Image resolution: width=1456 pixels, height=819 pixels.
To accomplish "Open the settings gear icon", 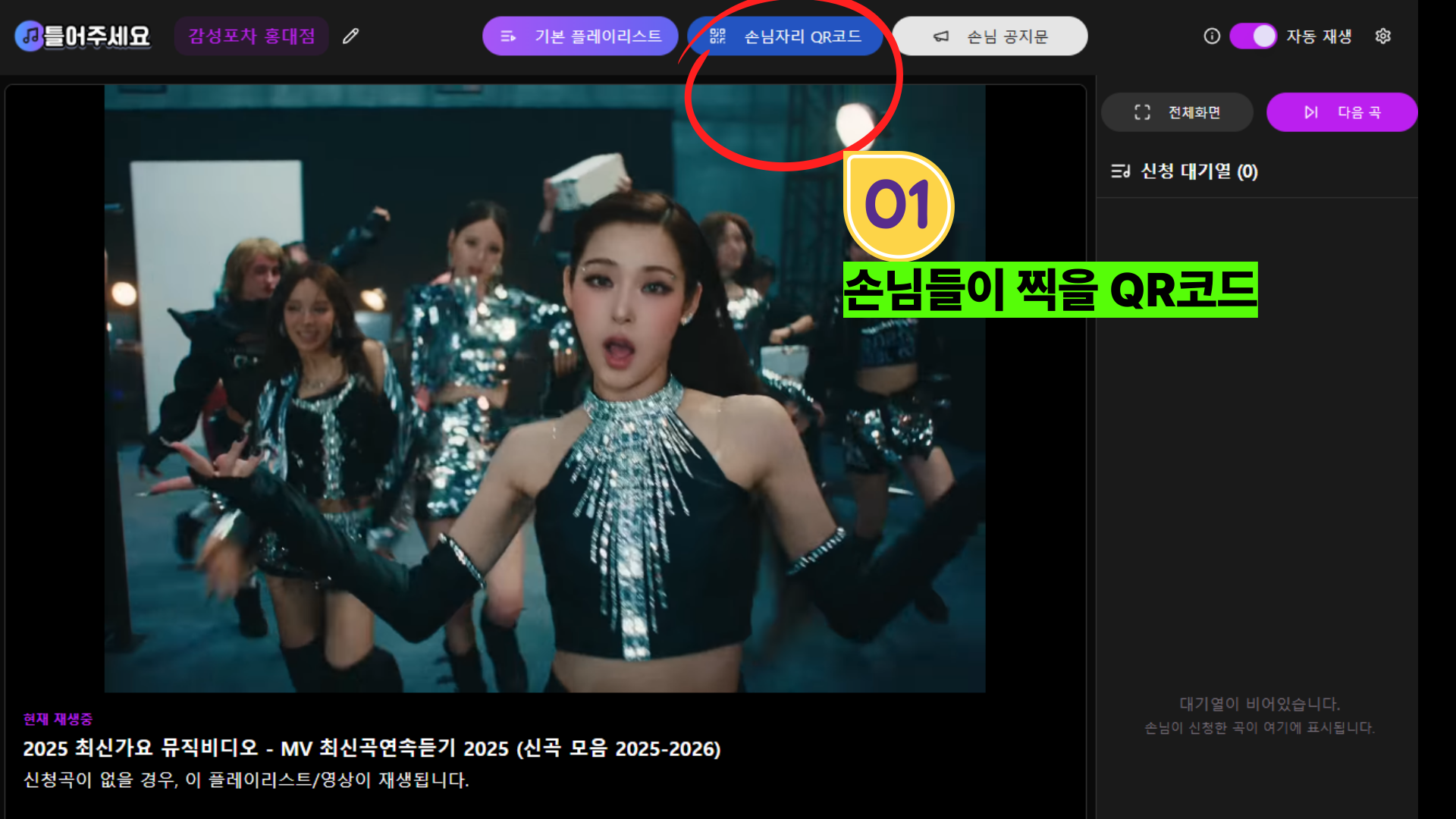I will [x=1383, y=36].
